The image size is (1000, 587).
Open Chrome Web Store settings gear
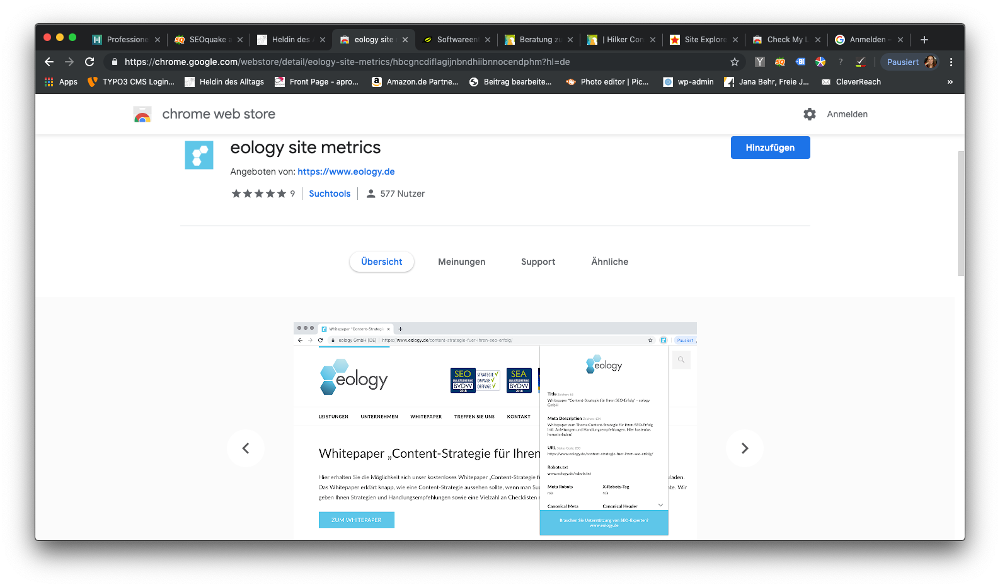(809, 114)
